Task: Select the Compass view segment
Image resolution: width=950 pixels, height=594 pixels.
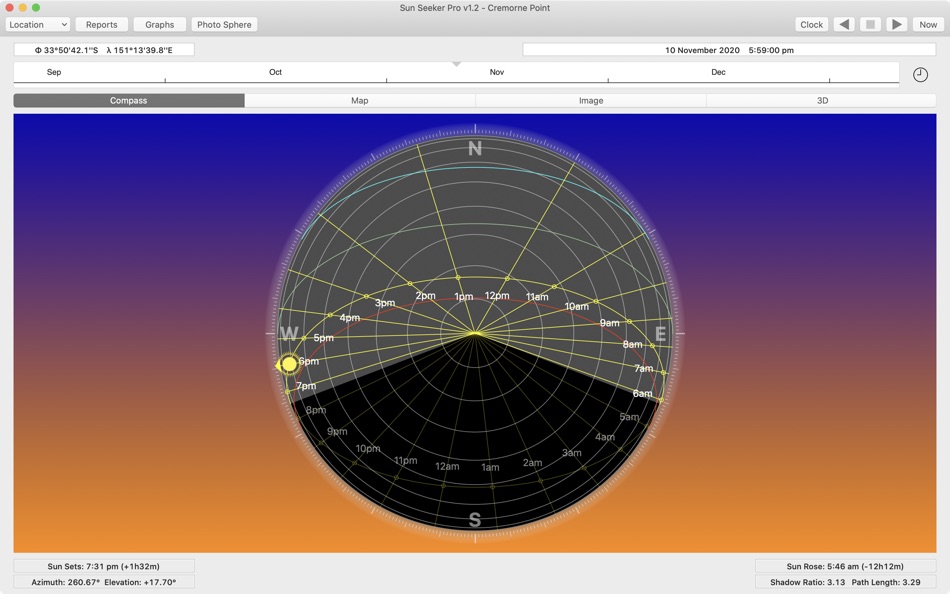Action: point(130,100)
